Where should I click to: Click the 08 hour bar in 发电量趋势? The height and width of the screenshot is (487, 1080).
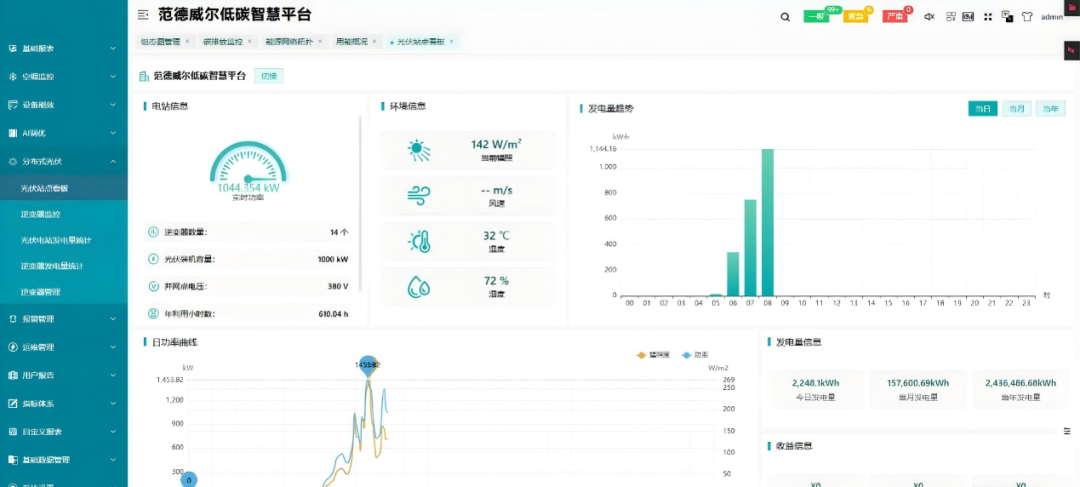coord(767,222)
